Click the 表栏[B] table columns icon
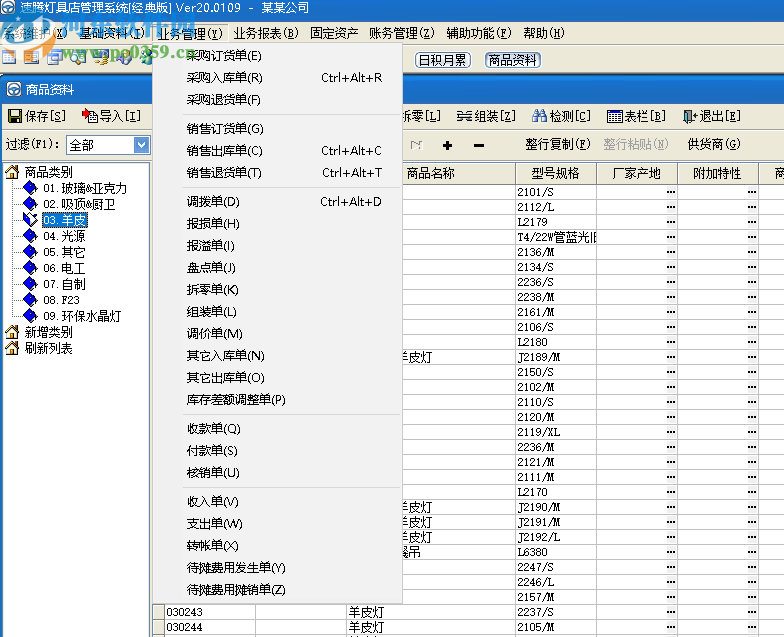This screenshot has width=784, height=637. pos(614,116)
